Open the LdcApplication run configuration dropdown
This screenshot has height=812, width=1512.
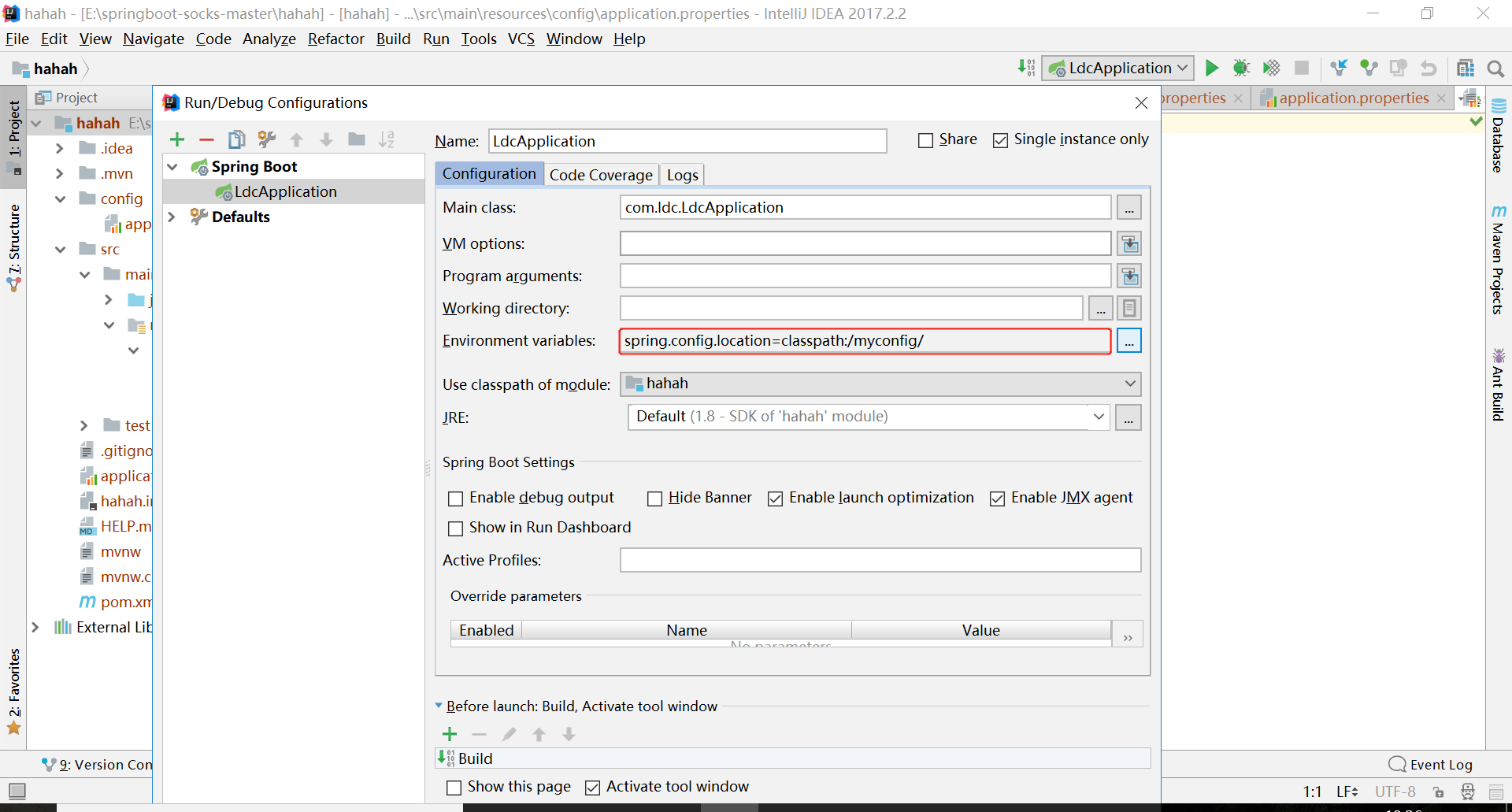(1118, 69)
